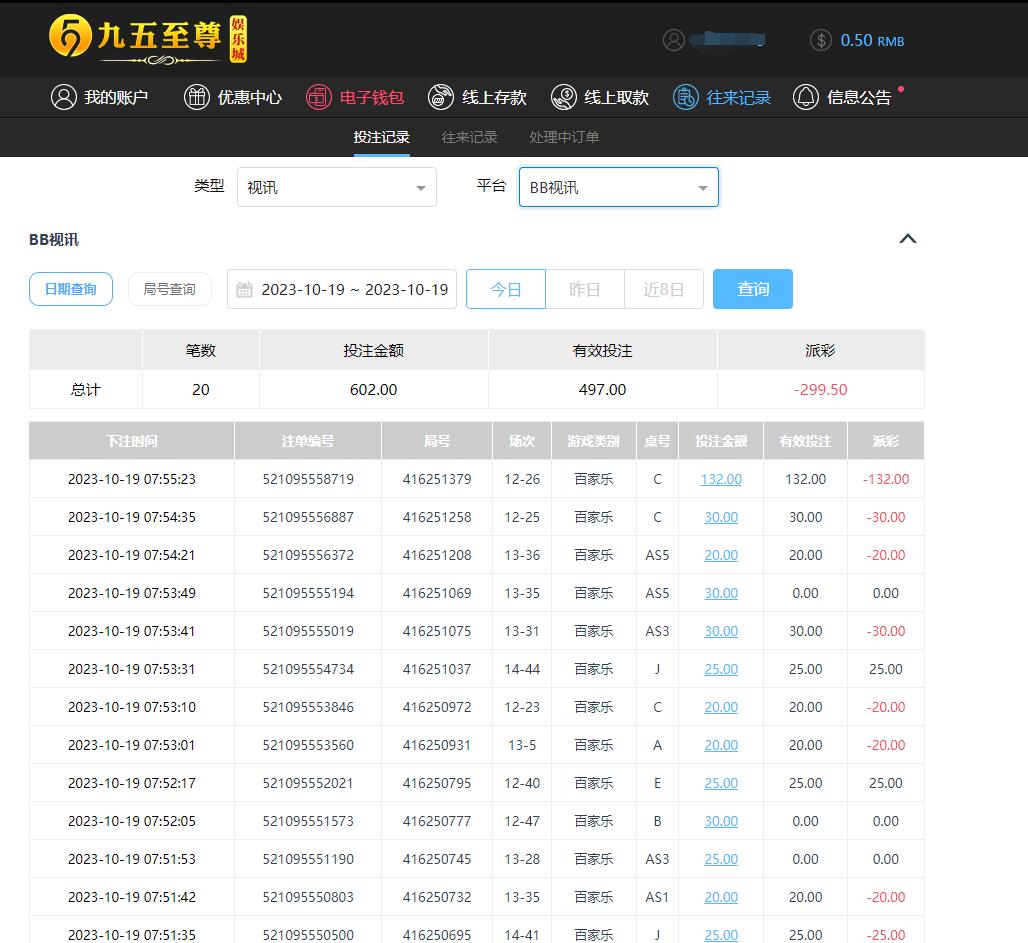Viewport: 1028px width, 943px height.
Task: Select 日期查询 query mode
Action: pyautogui.click(x=71, y=289)
